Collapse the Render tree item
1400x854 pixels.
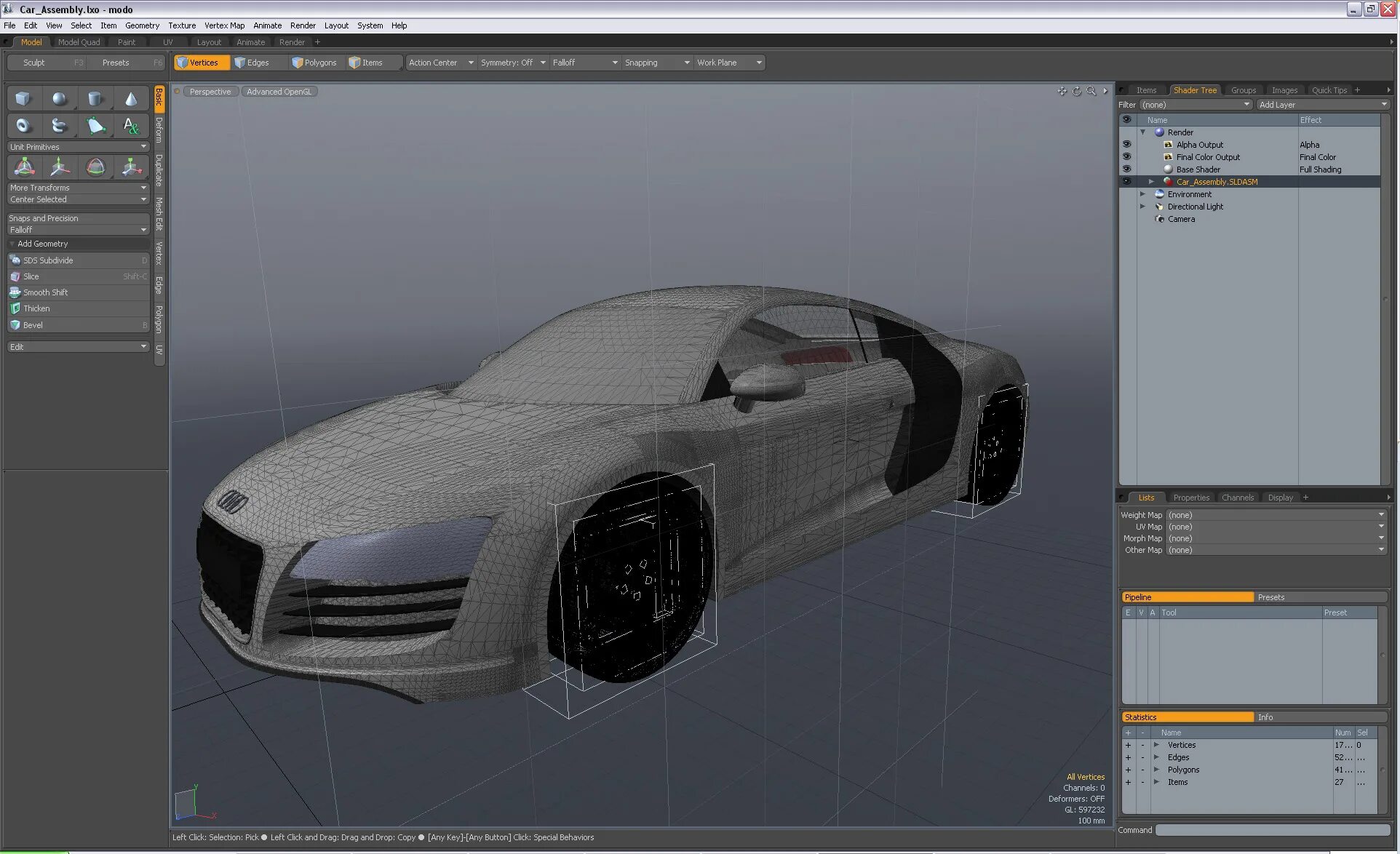(x=1142, y=132)
